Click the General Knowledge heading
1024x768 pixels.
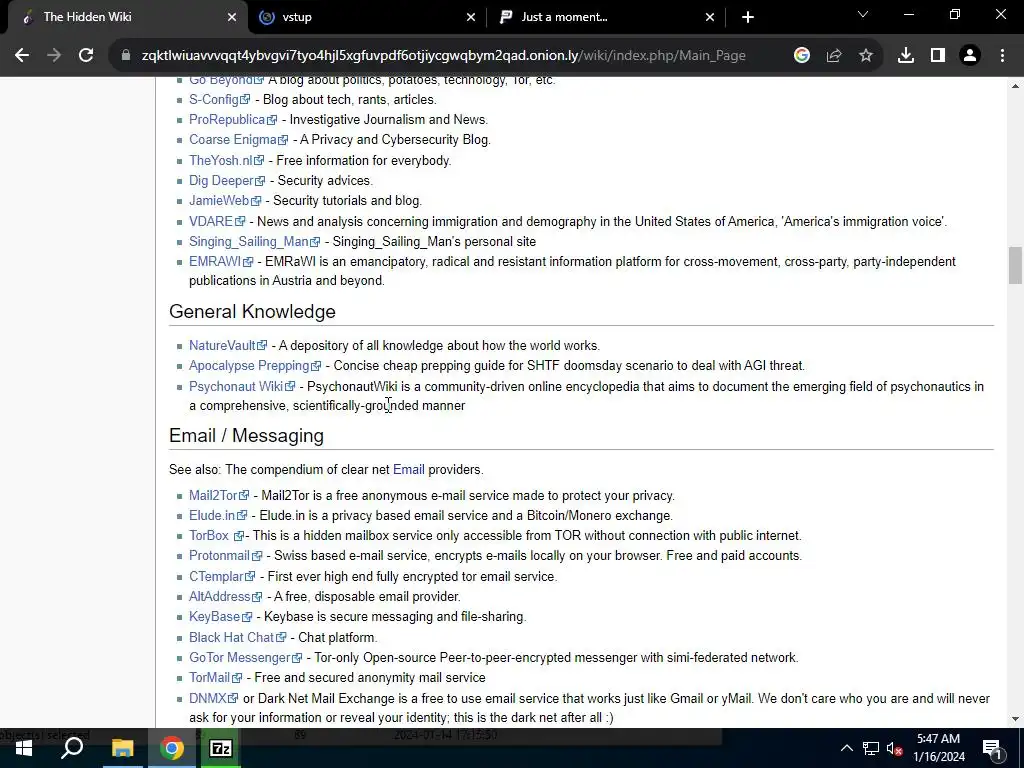[252, 312]
